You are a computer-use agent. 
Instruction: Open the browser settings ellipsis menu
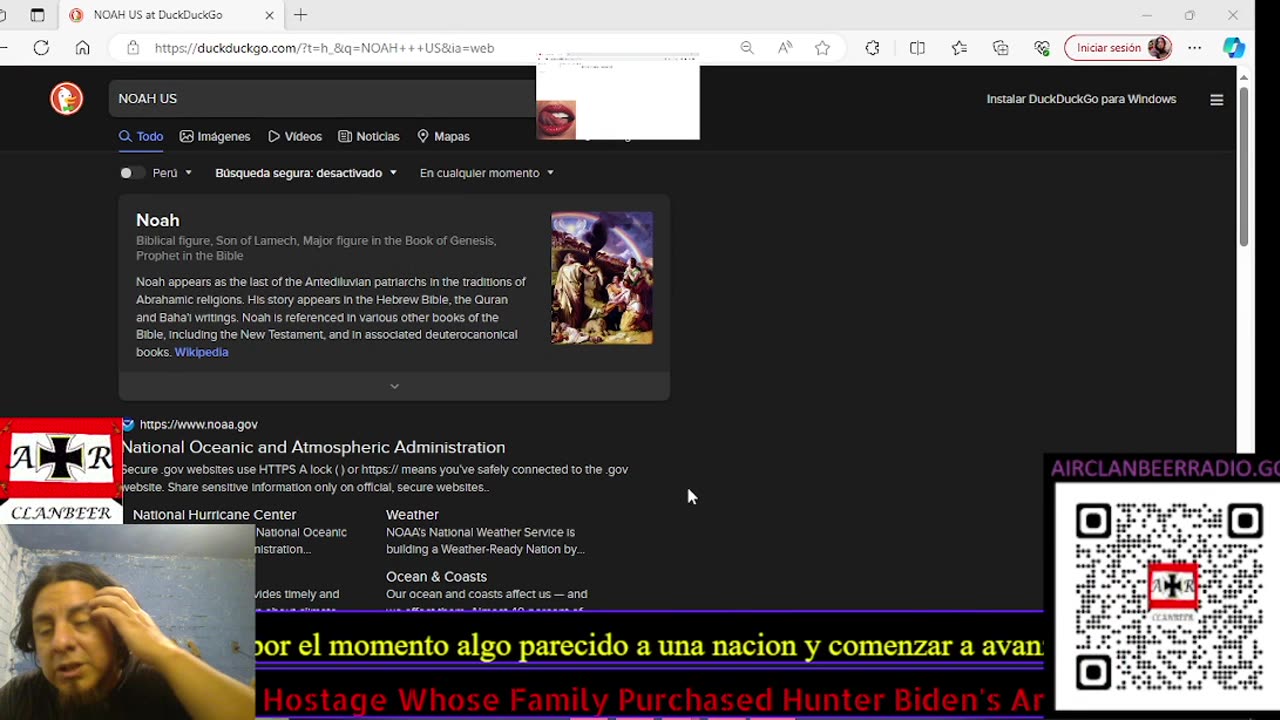click(1195, 47)
